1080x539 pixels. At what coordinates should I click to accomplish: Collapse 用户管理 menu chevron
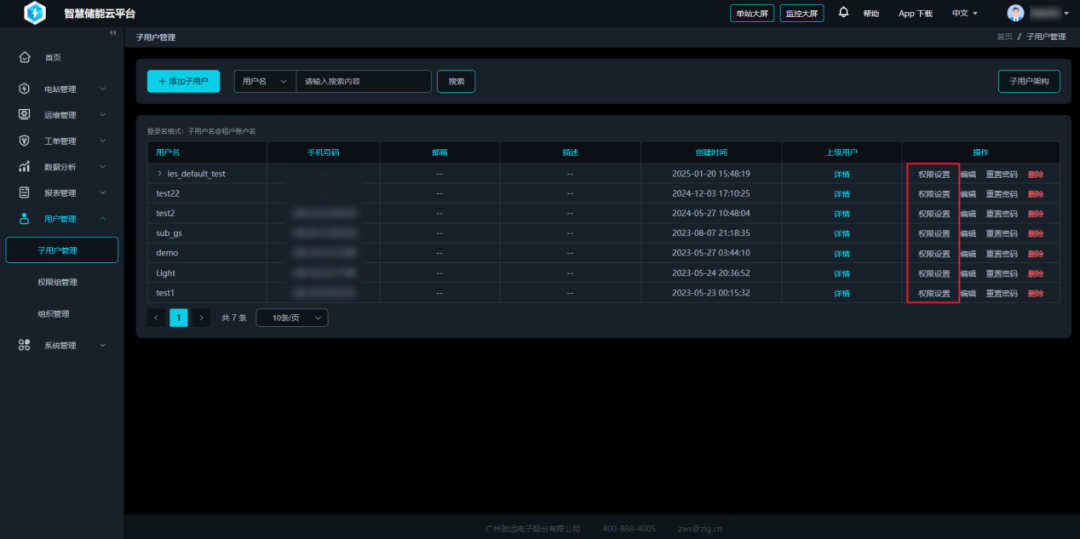click(x=103, y=219)
